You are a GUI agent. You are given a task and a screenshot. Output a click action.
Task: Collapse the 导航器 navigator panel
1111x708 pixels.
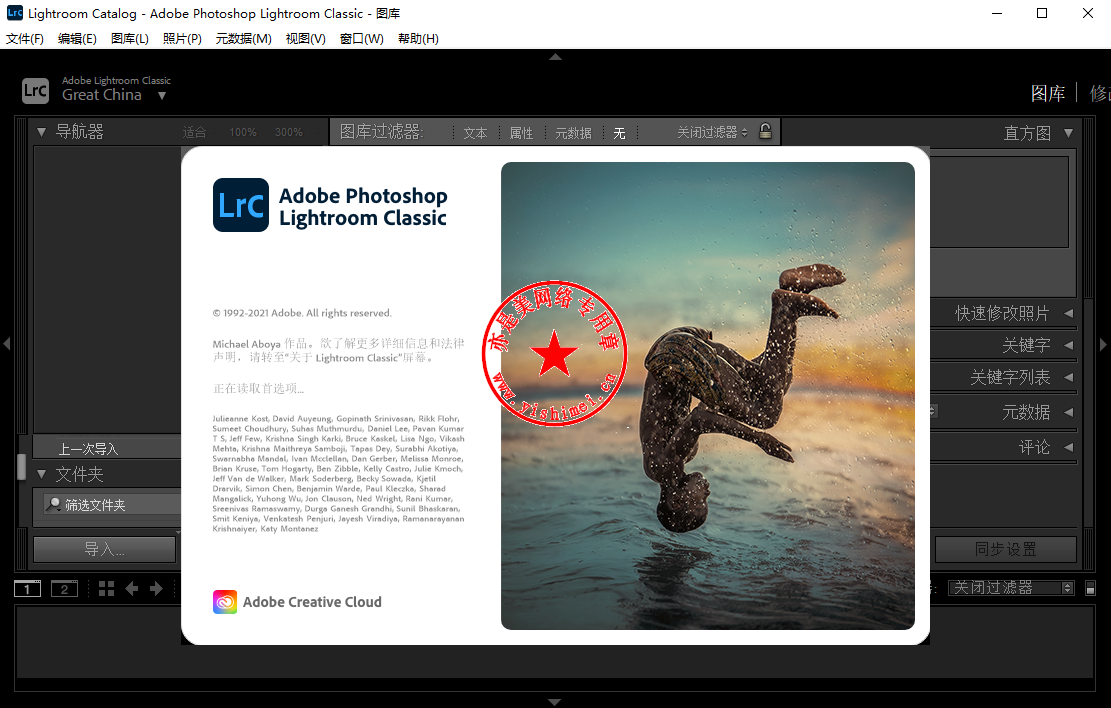(41, 132)
